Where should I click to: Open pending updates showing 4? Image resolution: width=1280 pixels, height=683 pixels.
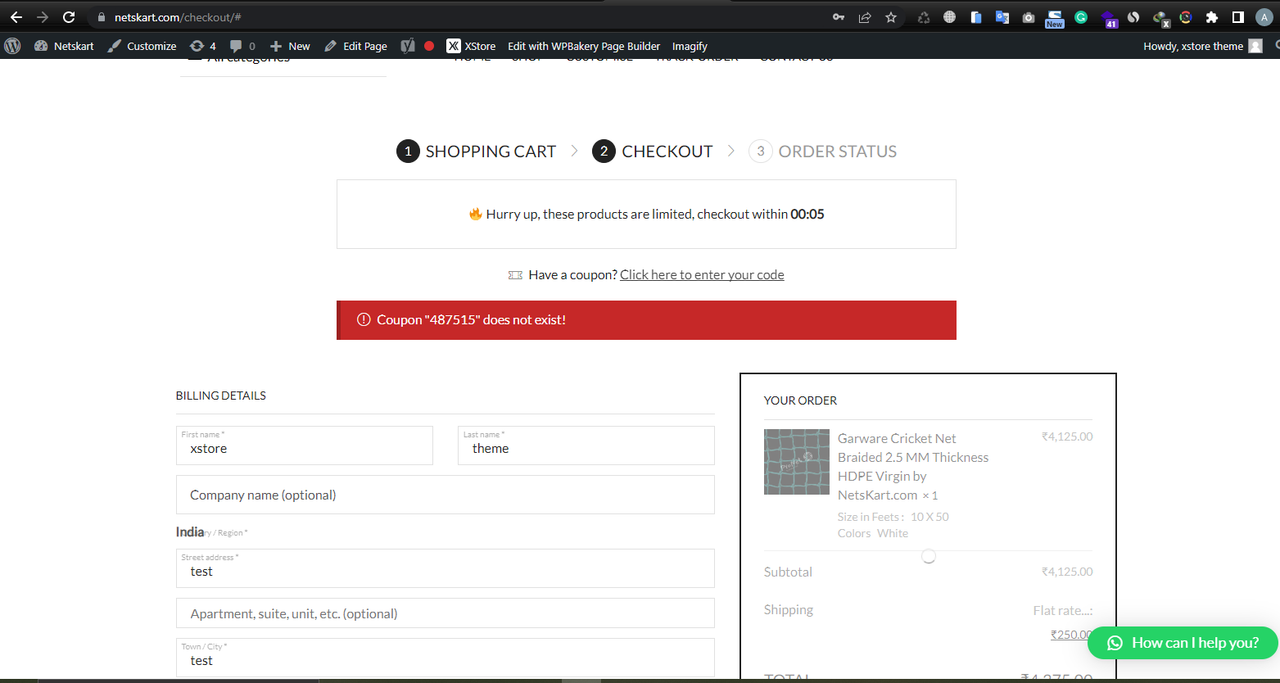pos(203,46)
